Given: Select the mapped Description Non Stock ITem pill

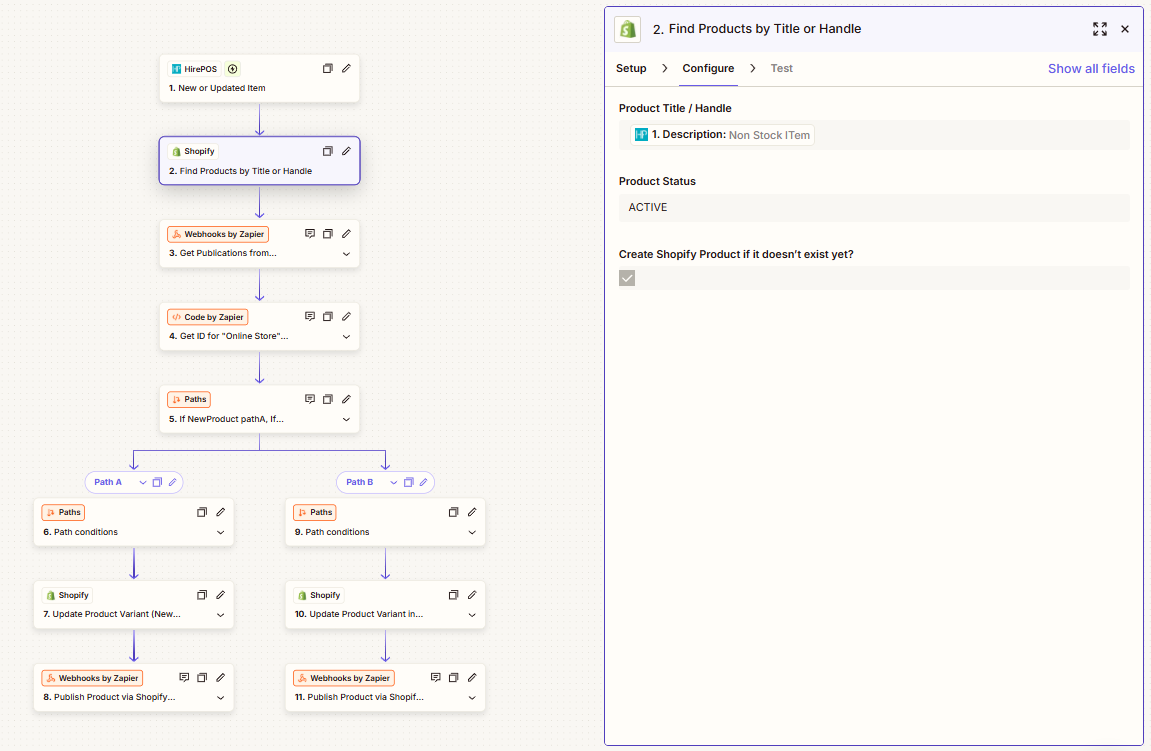Looking at the screenshot, I should 722,135.
